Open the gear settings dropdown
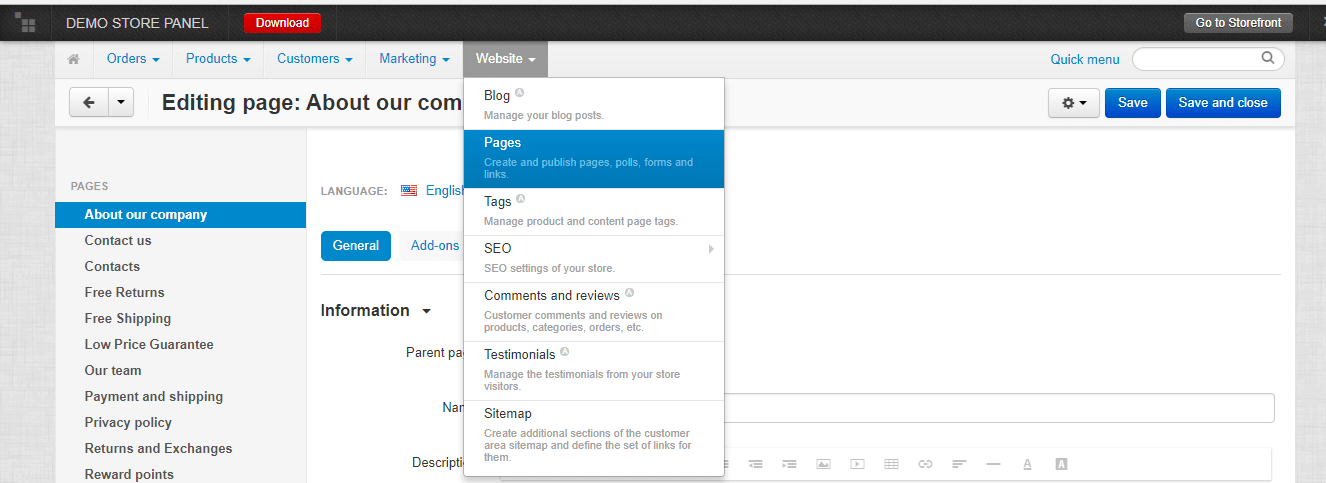 tap(1074, 103)
